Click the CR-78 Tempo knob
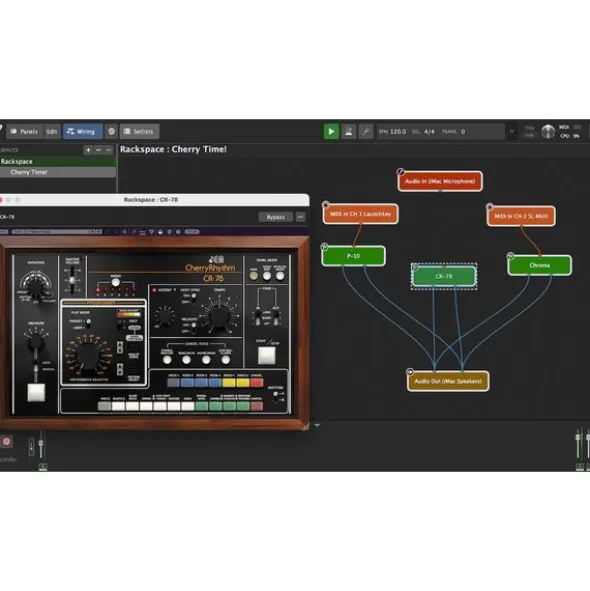The width and height of the screenshot is (590, 591). [220, 315]
